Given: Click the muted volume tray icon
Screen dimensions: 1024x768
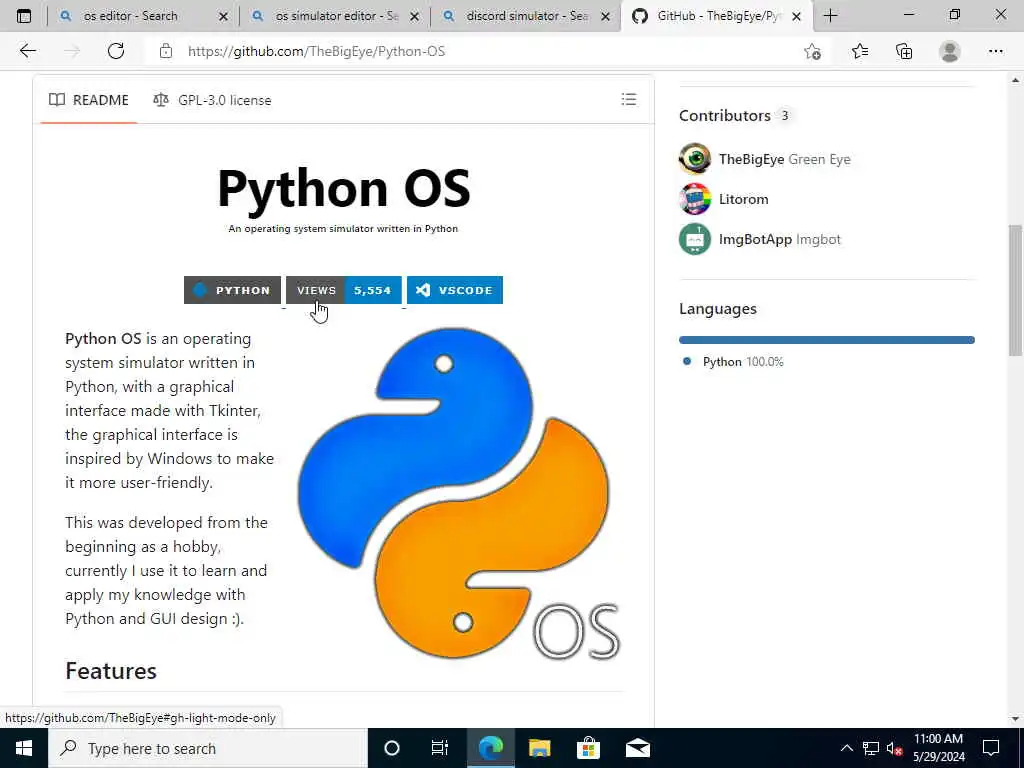Looking at the screenshot, I should tap(894, 748).
